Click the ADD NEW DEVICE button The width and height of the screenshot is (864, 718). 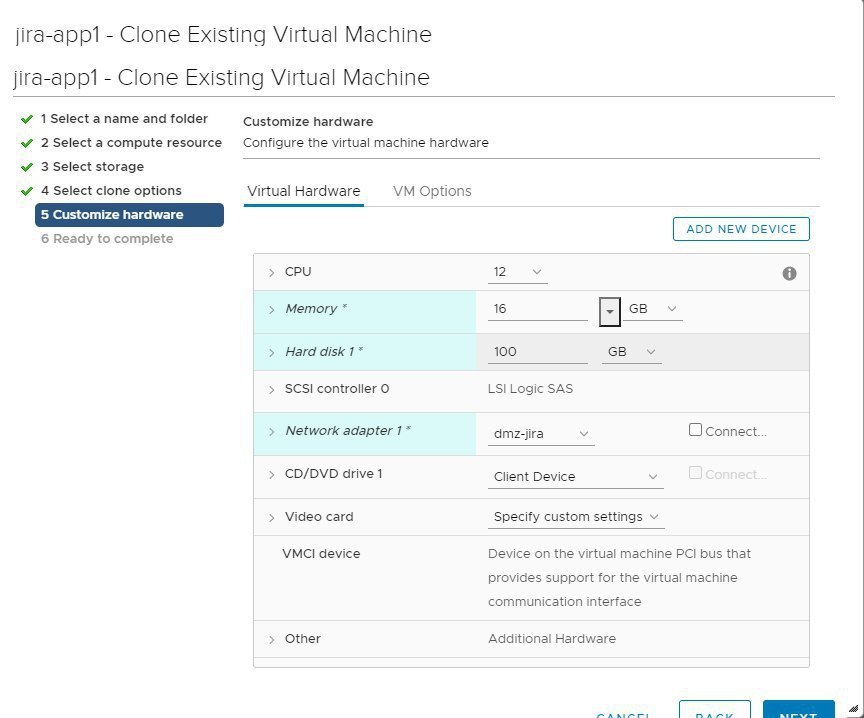tap(741, 229)
